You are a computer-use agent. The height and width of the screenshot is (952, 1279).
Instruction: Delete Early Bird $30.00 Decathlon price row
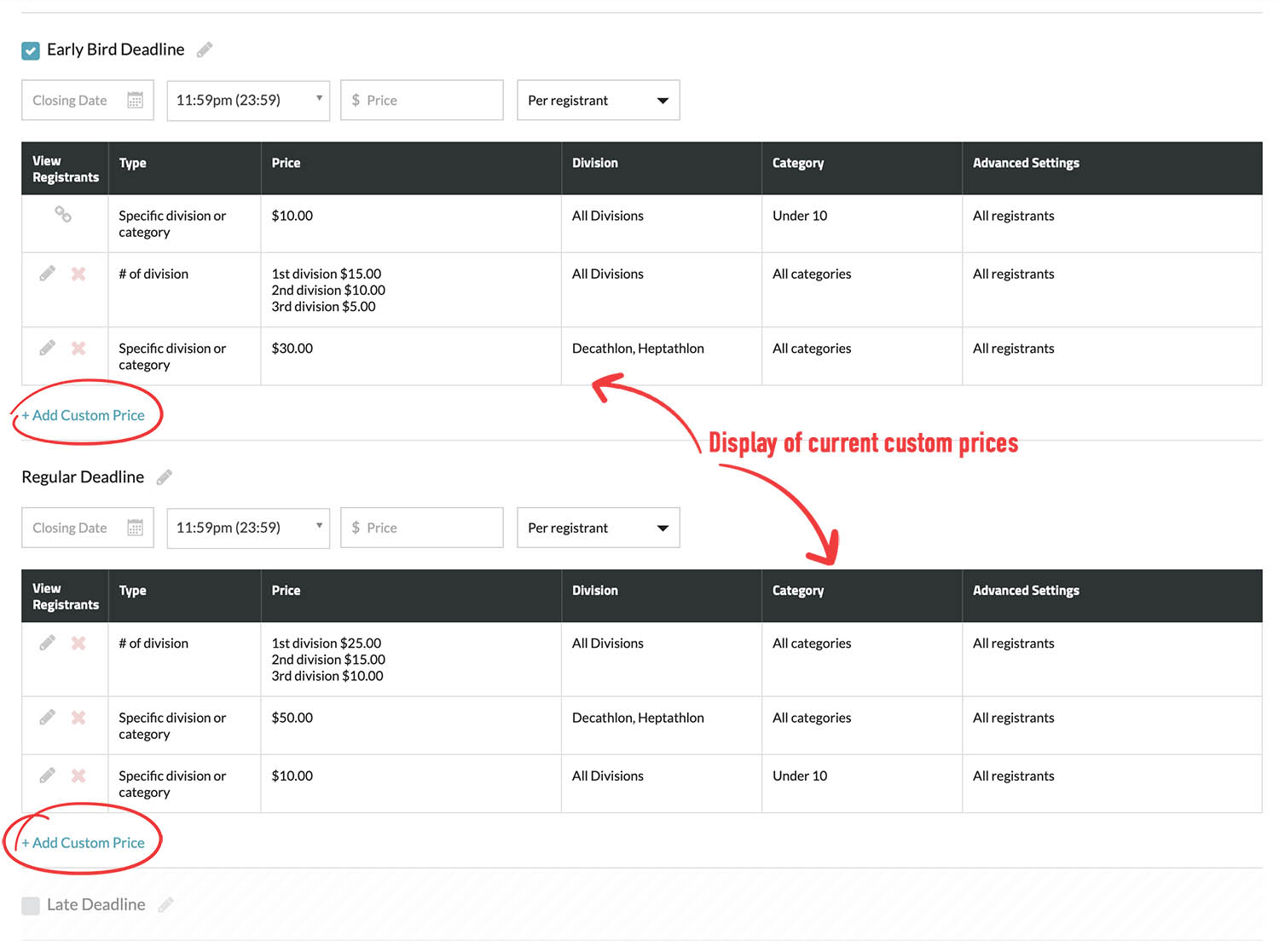(78, 349)
